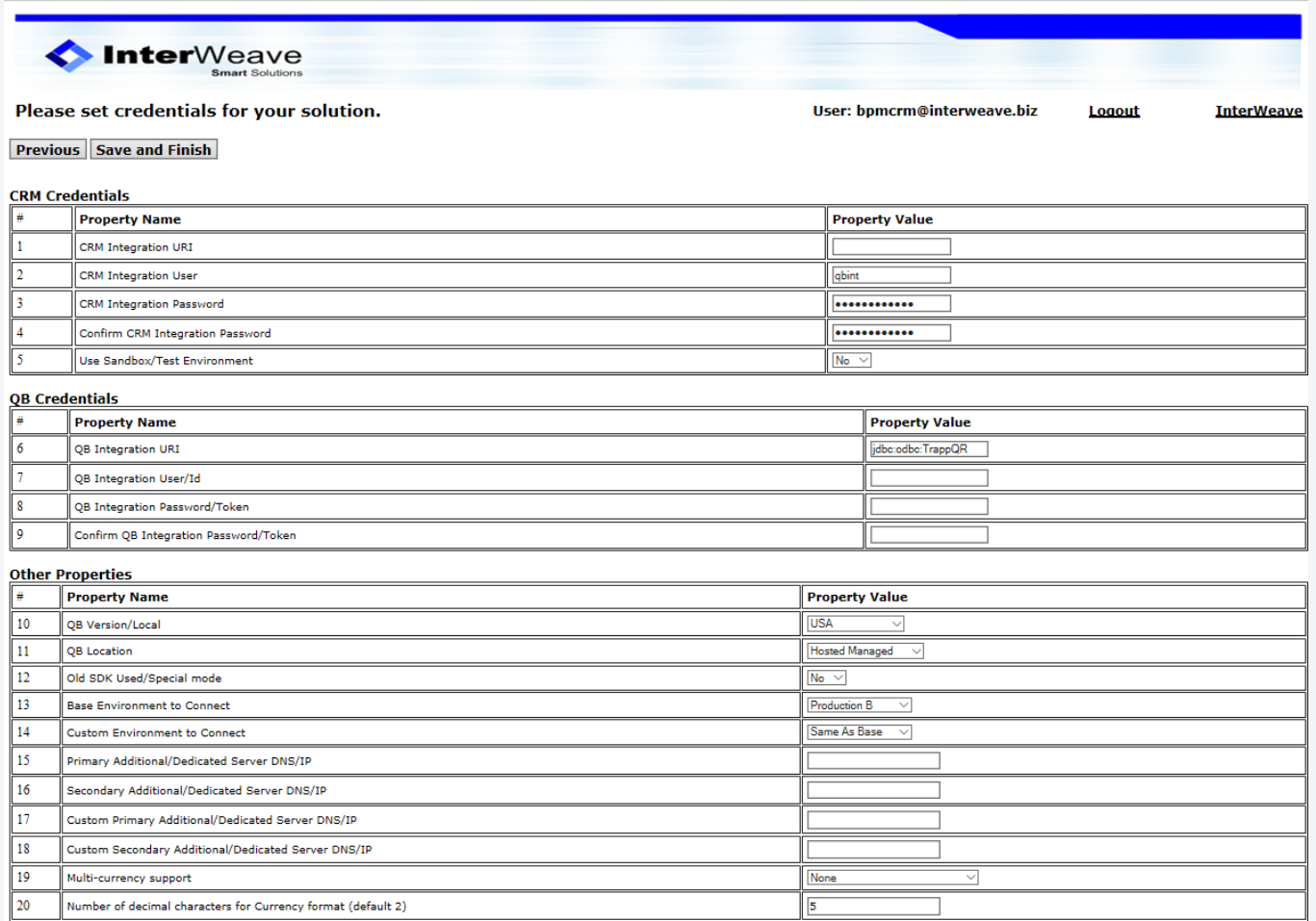Click the CRM Credentials heading
Viewport: 1316px width, 921px height.
point(69,195)
